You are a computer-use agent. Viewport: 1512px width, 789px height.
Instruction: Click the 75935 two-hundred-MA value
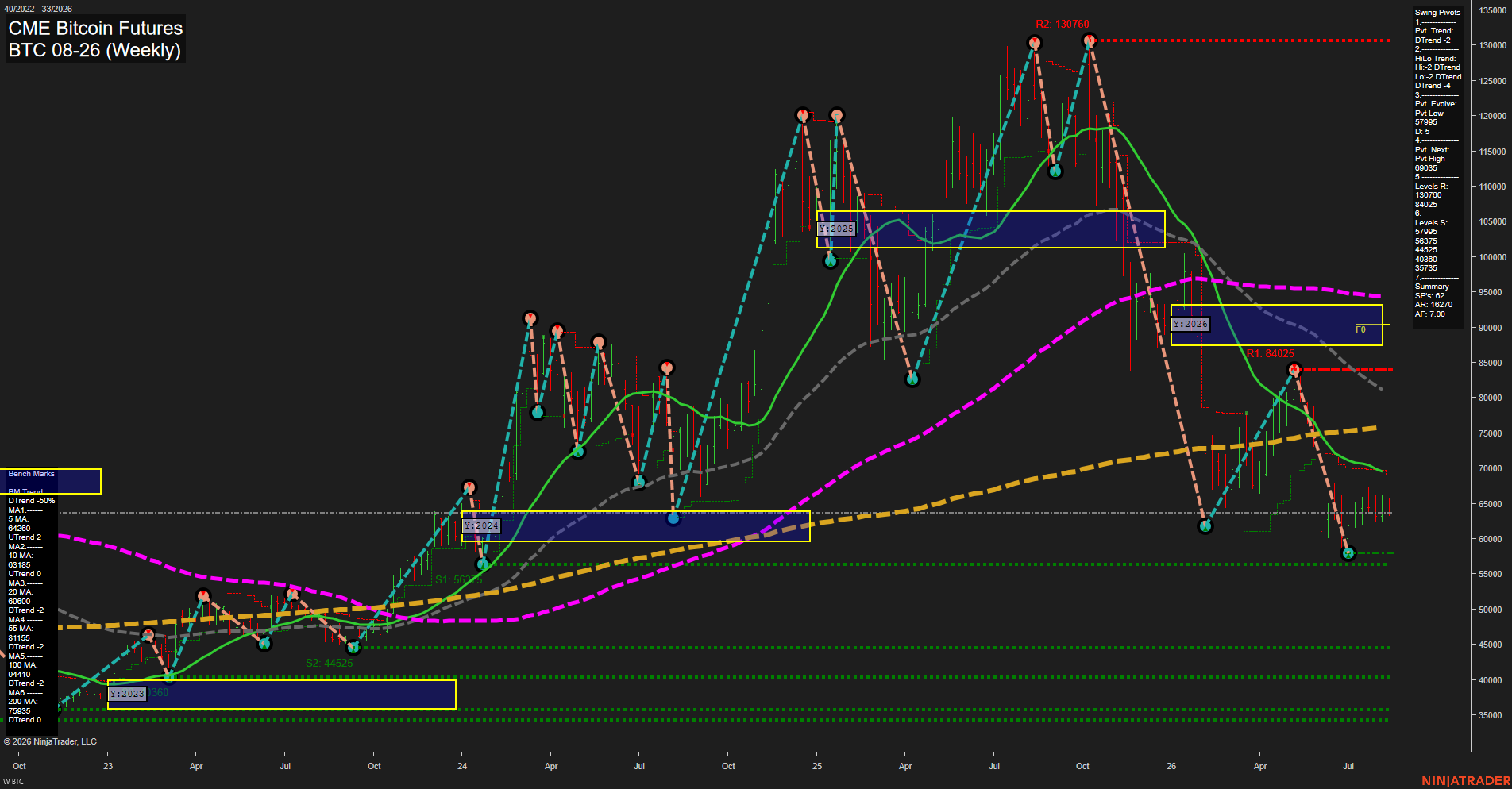tap(19, 711)
